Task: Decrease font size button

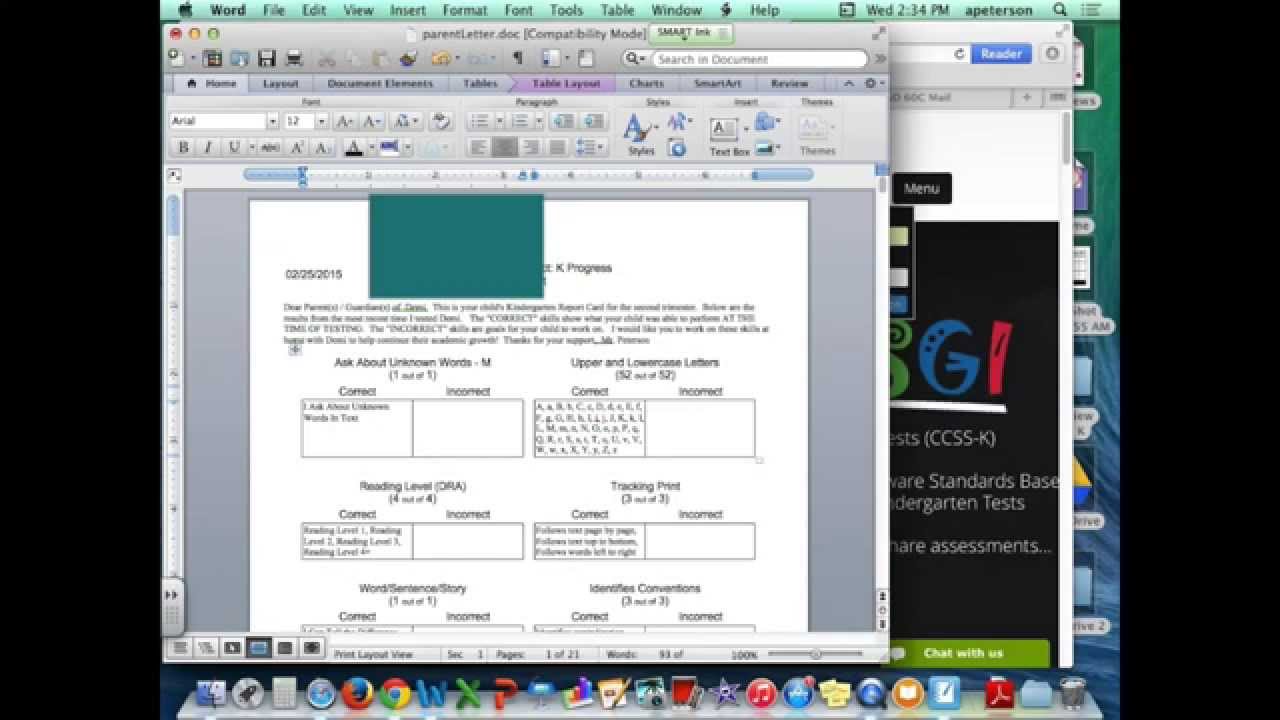Action: (x=371, y=121)
